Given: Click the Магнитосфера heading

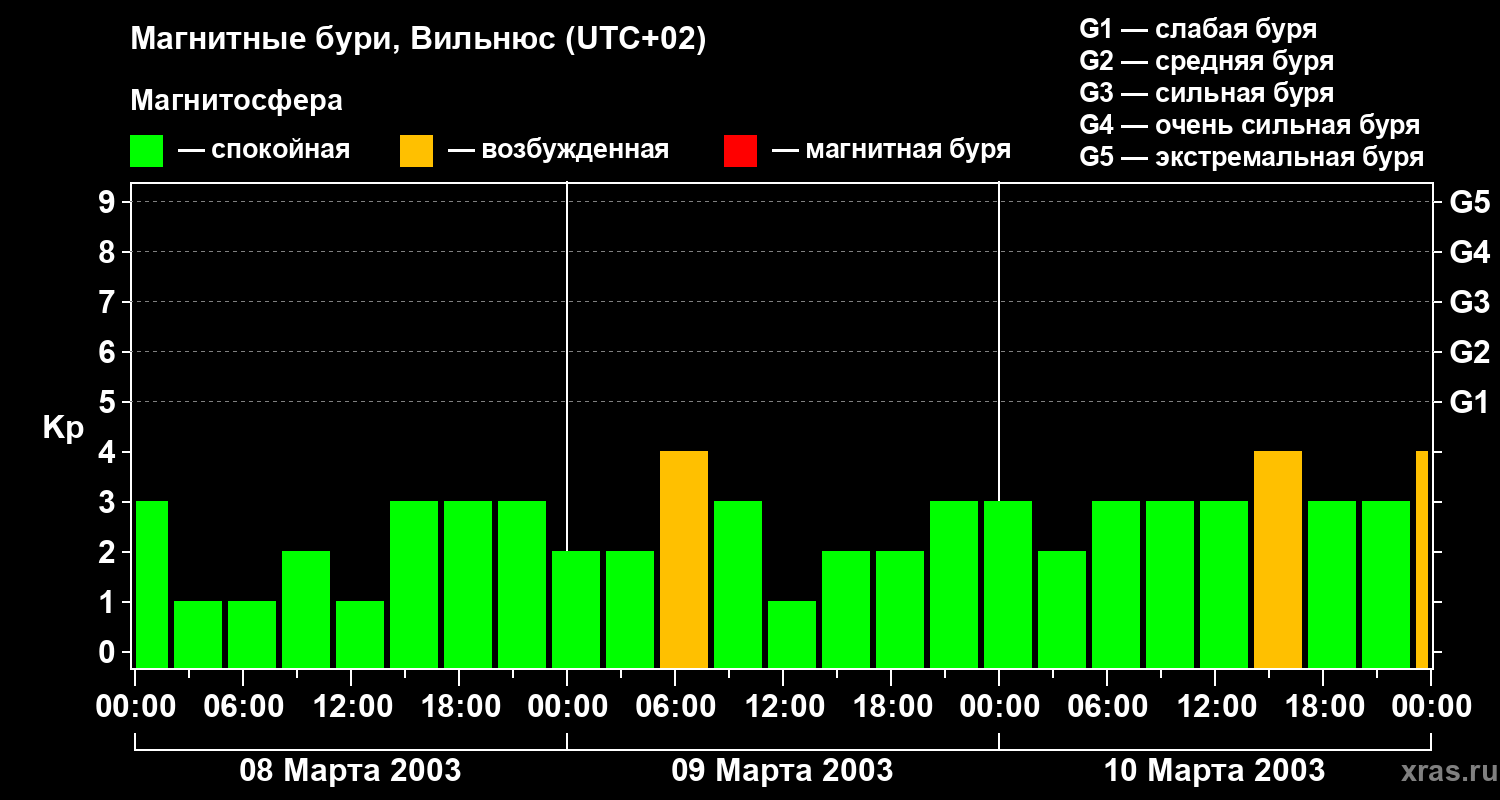Looking at the screenshot, I should (236, 101).
